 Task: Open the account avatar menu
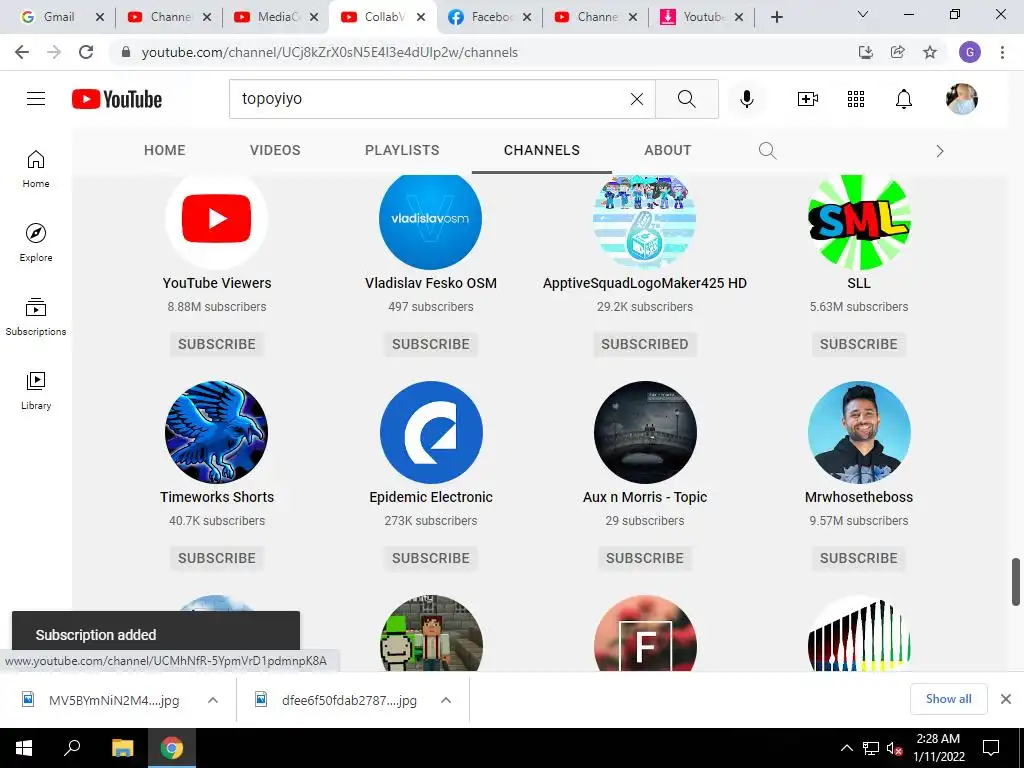point(962,99)
